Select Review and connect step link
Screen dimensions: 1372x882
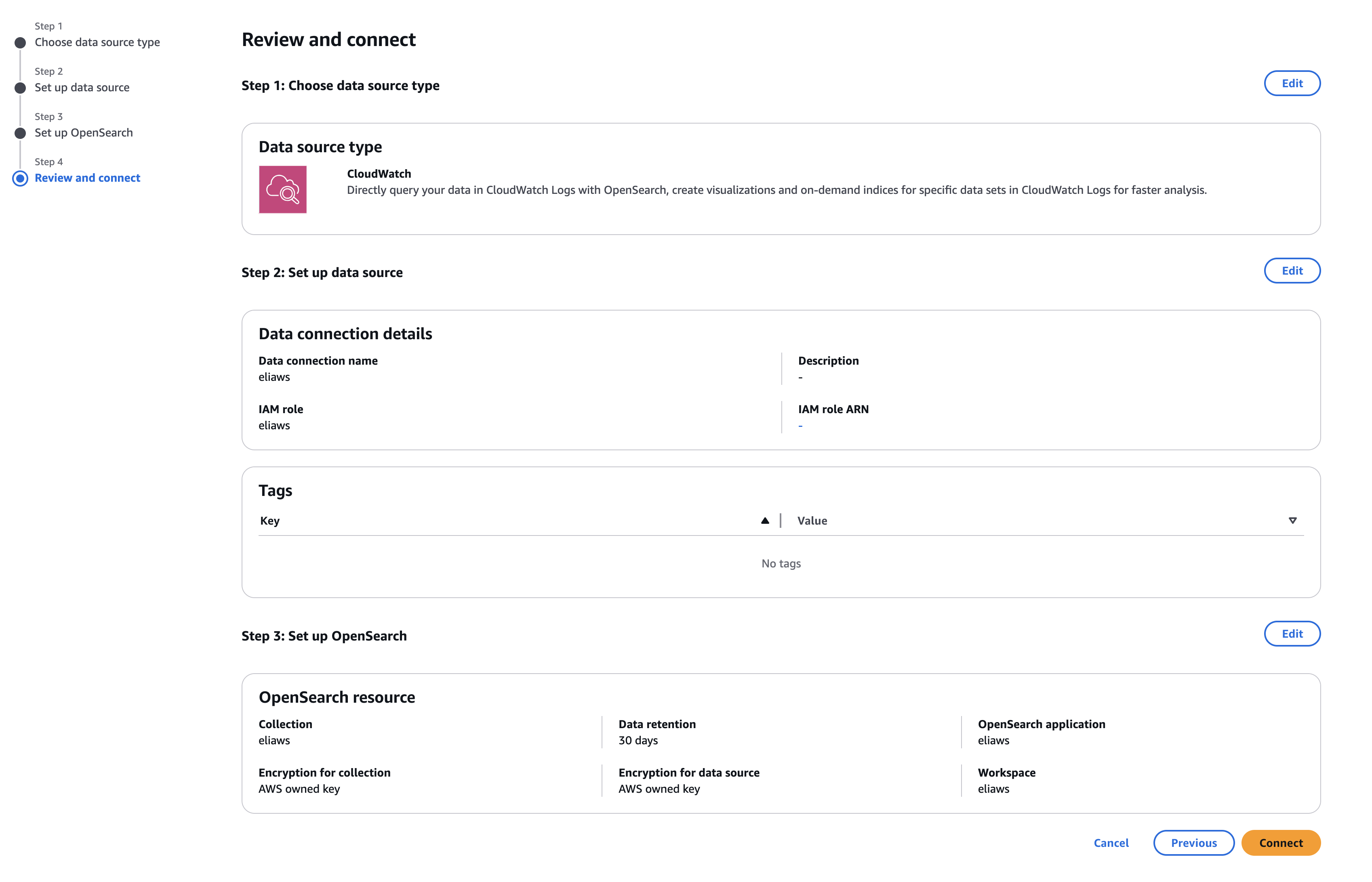pyautogui.click(x=87, y=178)
